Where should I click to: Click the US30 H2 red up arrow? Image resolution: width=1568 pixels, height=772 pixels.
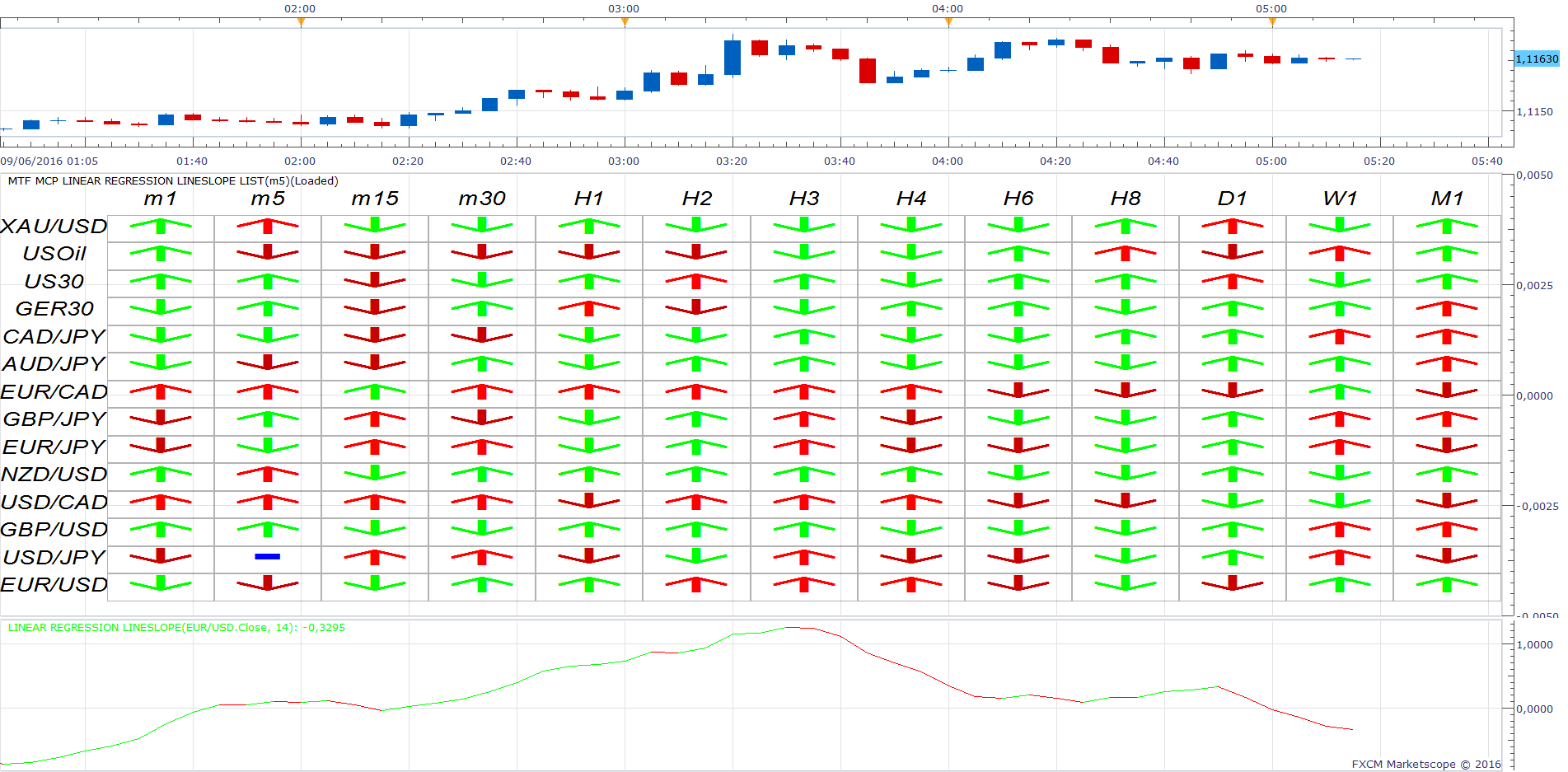[696, 280]
